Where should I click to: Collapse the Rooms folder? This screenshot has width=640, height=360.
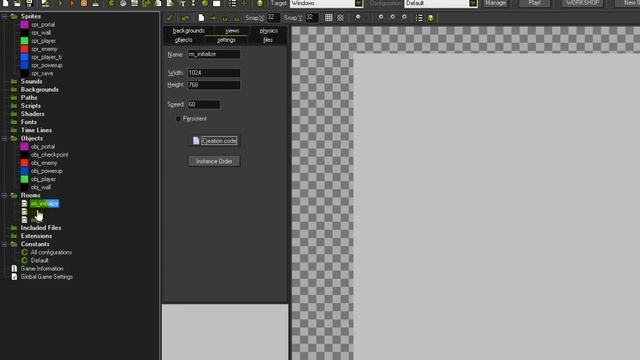[x=4, y=196]
